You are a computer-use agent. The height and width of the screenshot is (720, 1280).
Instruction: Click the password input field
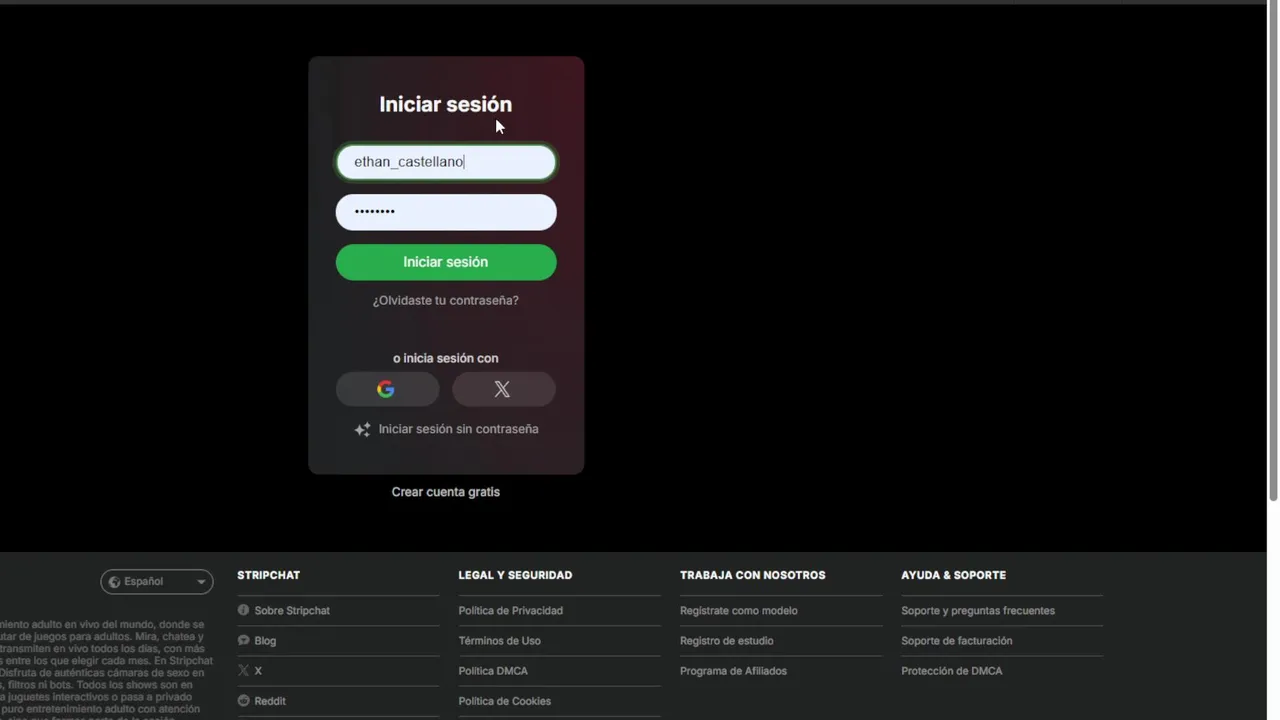pyautogui.click(x=446, y=212)
